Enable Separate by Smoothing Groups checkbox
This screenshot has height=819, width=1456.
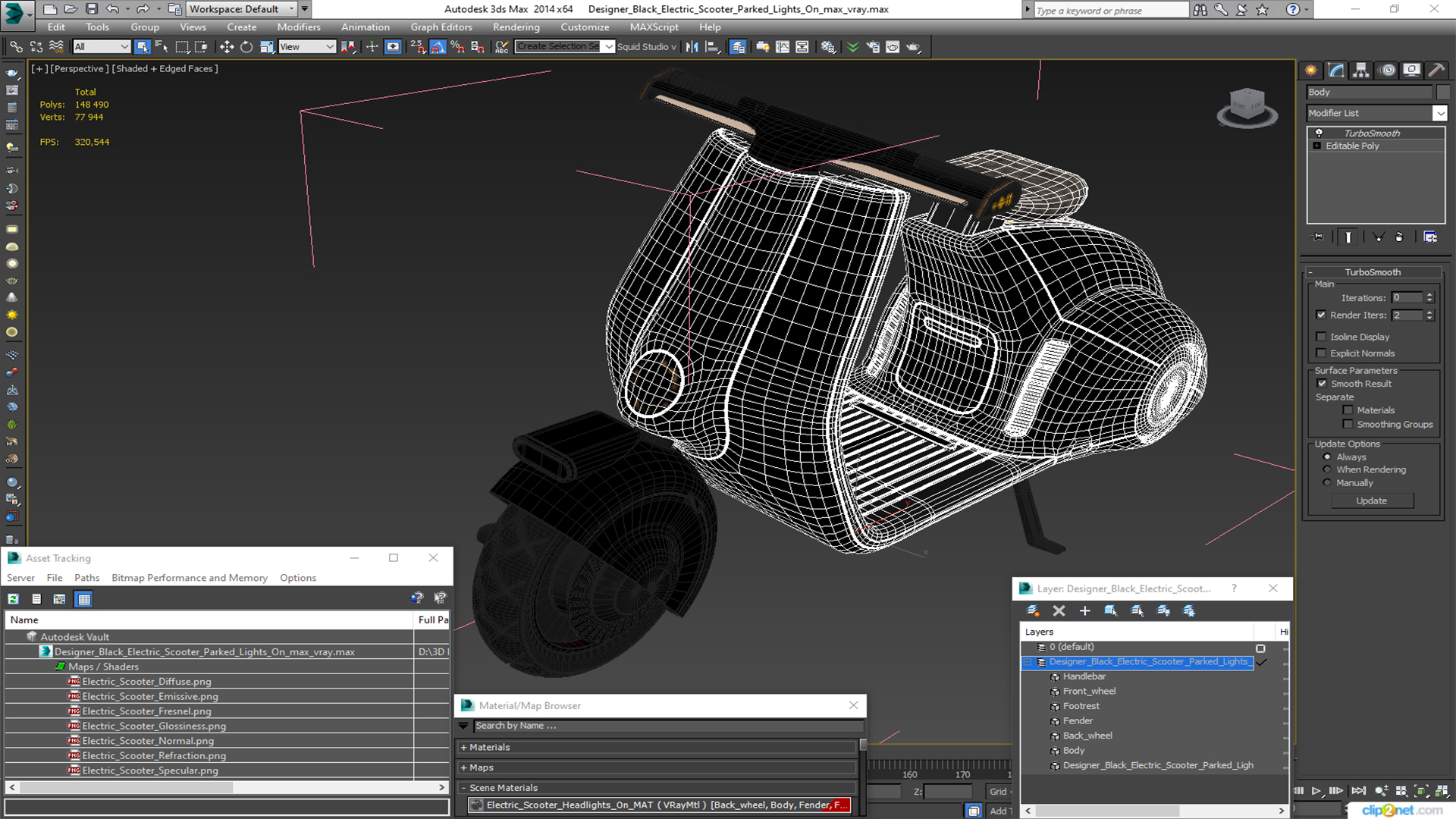click(1348, 425)
